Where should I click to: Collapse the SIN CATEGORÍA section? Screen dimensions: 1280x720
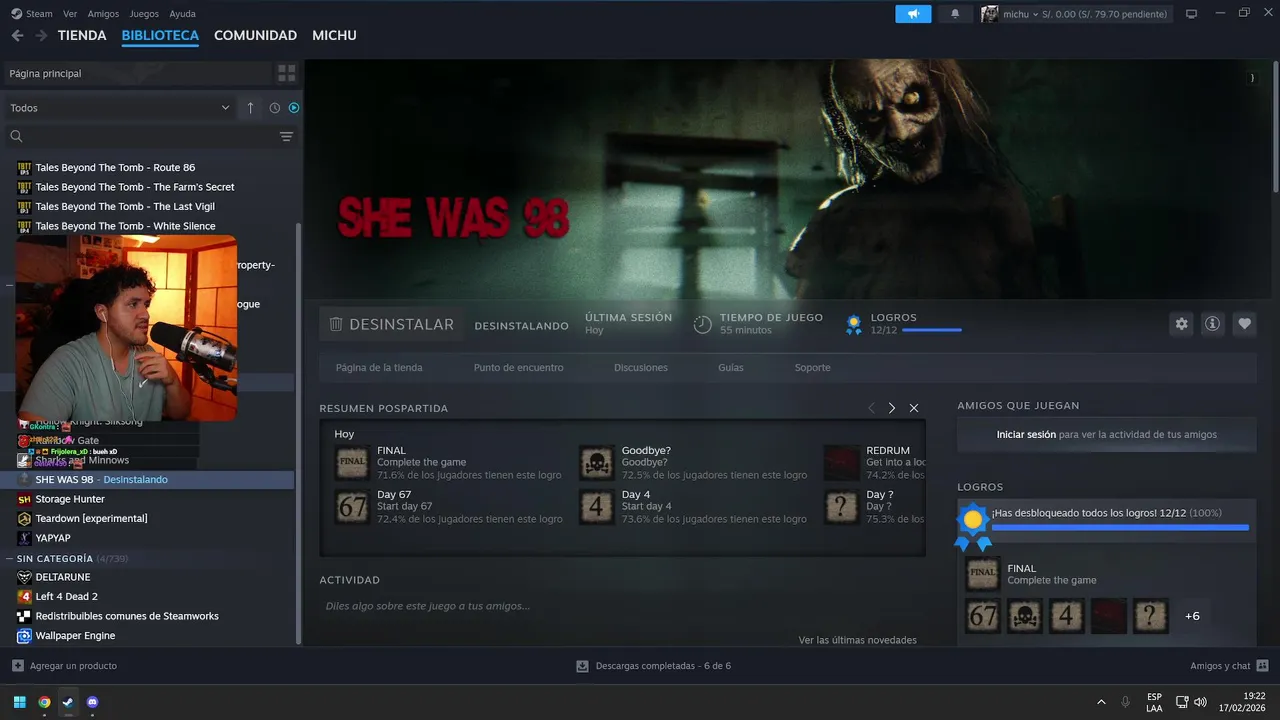[x=10, y=558]
